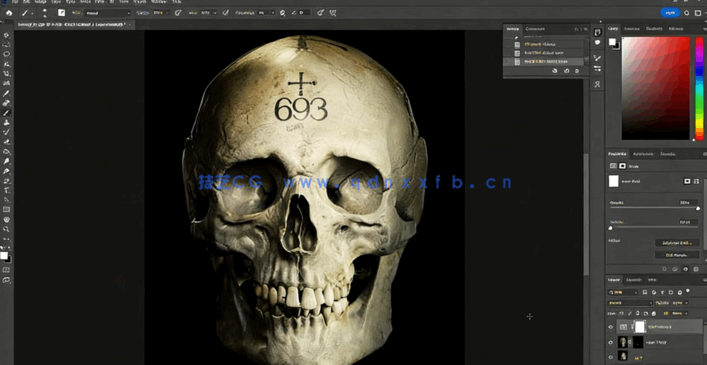Open the brush opacity dropdown arrow
707x365 pixels.
[168, 13]
